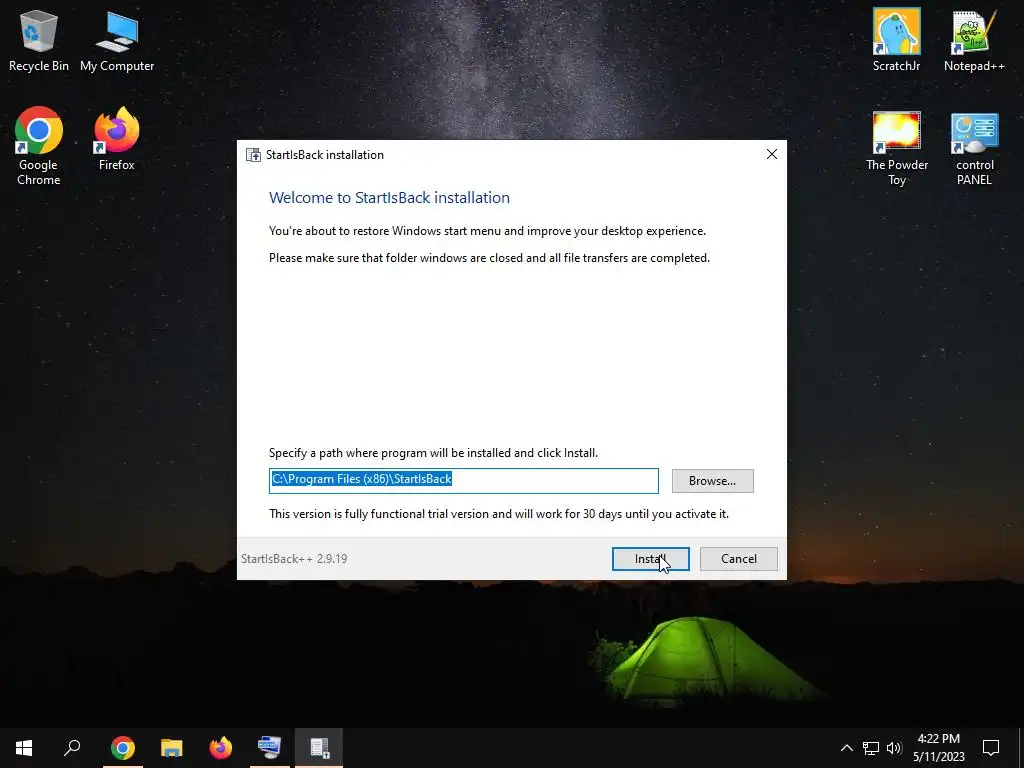
Task: Click the StartIsBack installer title bar icon
Action: (x=253, y=155)
